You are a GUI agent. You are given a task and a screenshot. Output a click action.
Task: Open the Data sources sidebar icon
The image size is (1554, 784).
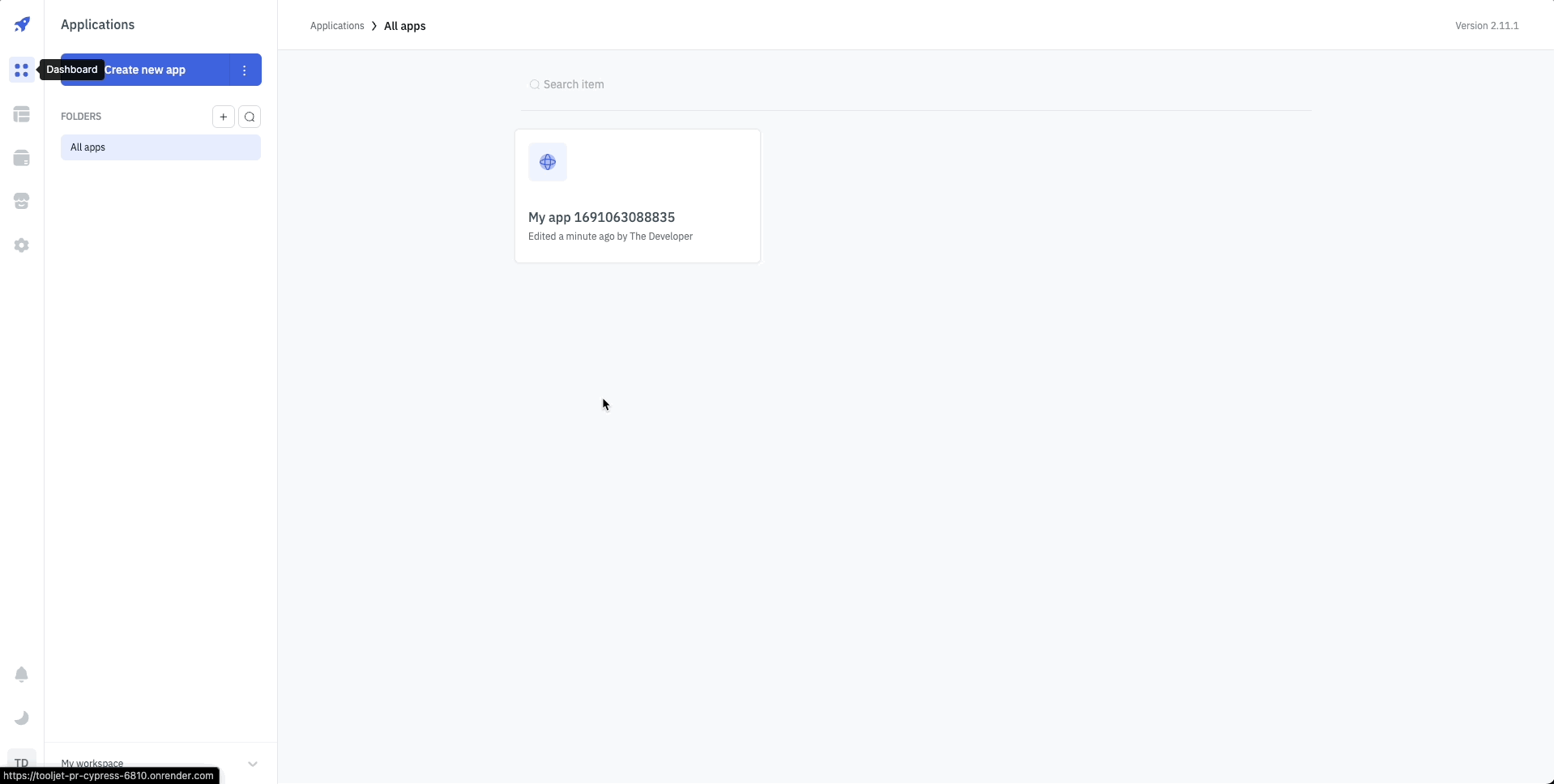tap(22, 158)
